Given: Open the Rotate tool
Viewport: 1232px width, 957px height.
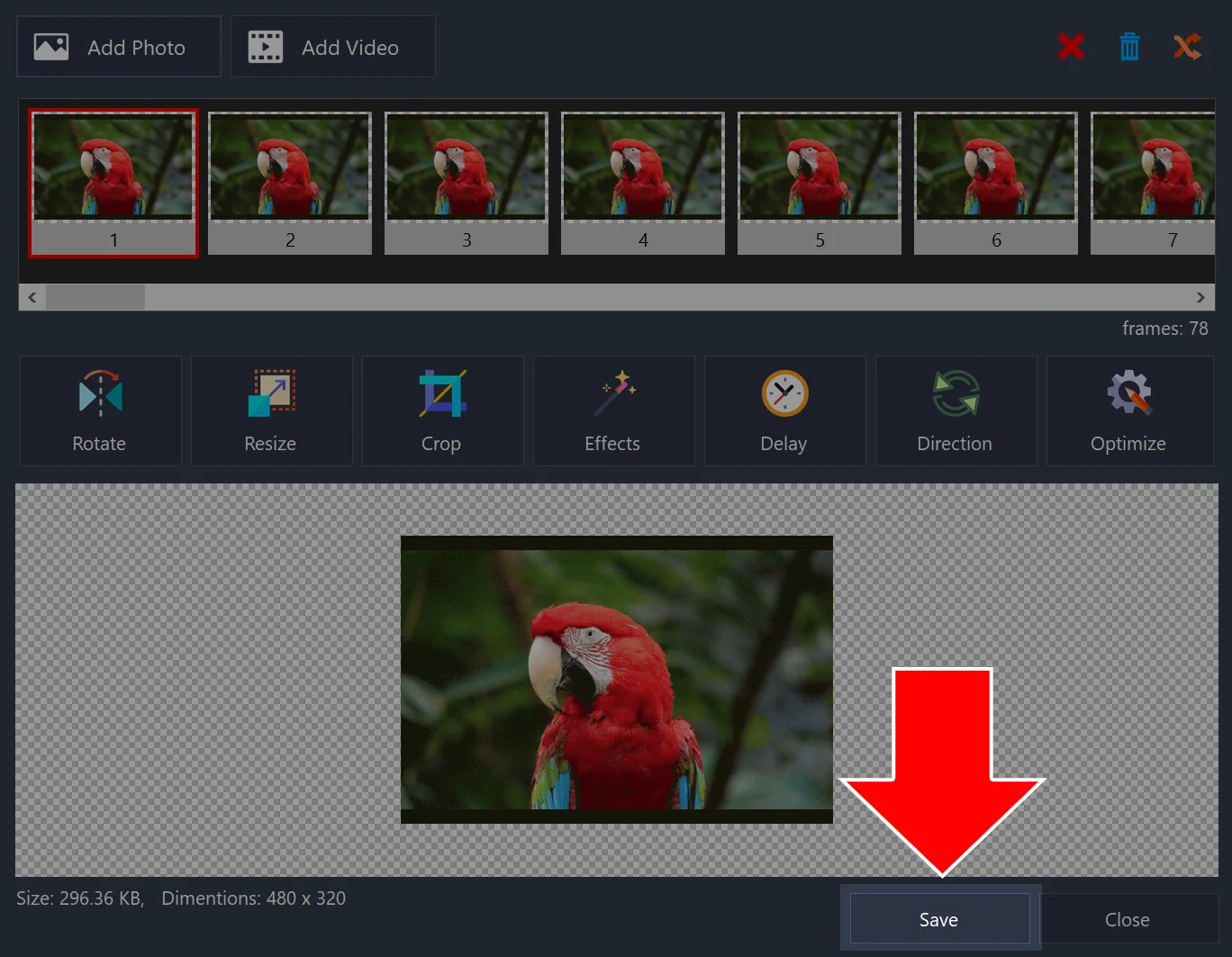Looking at the screenshot, I should click(x=100, y=411).
